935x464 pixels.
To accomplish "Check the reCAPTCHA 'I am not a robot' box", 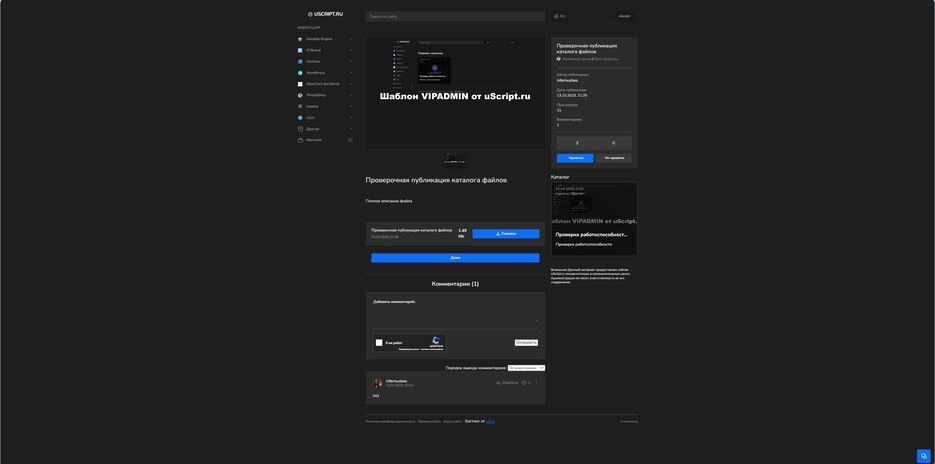I will coord(380,343).
